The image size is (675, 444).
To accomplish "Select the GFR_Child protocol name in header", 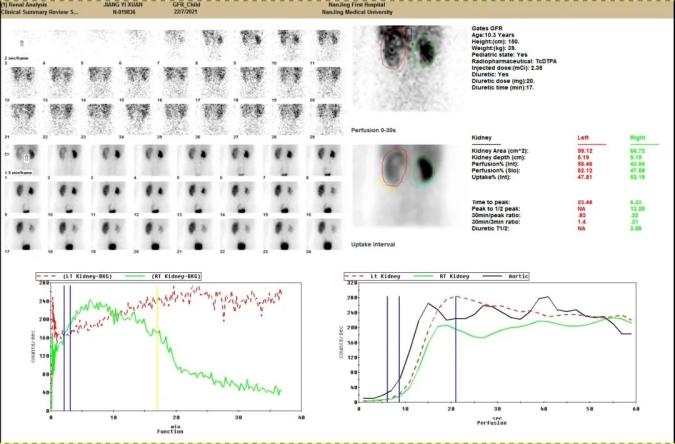I will 186,5.
